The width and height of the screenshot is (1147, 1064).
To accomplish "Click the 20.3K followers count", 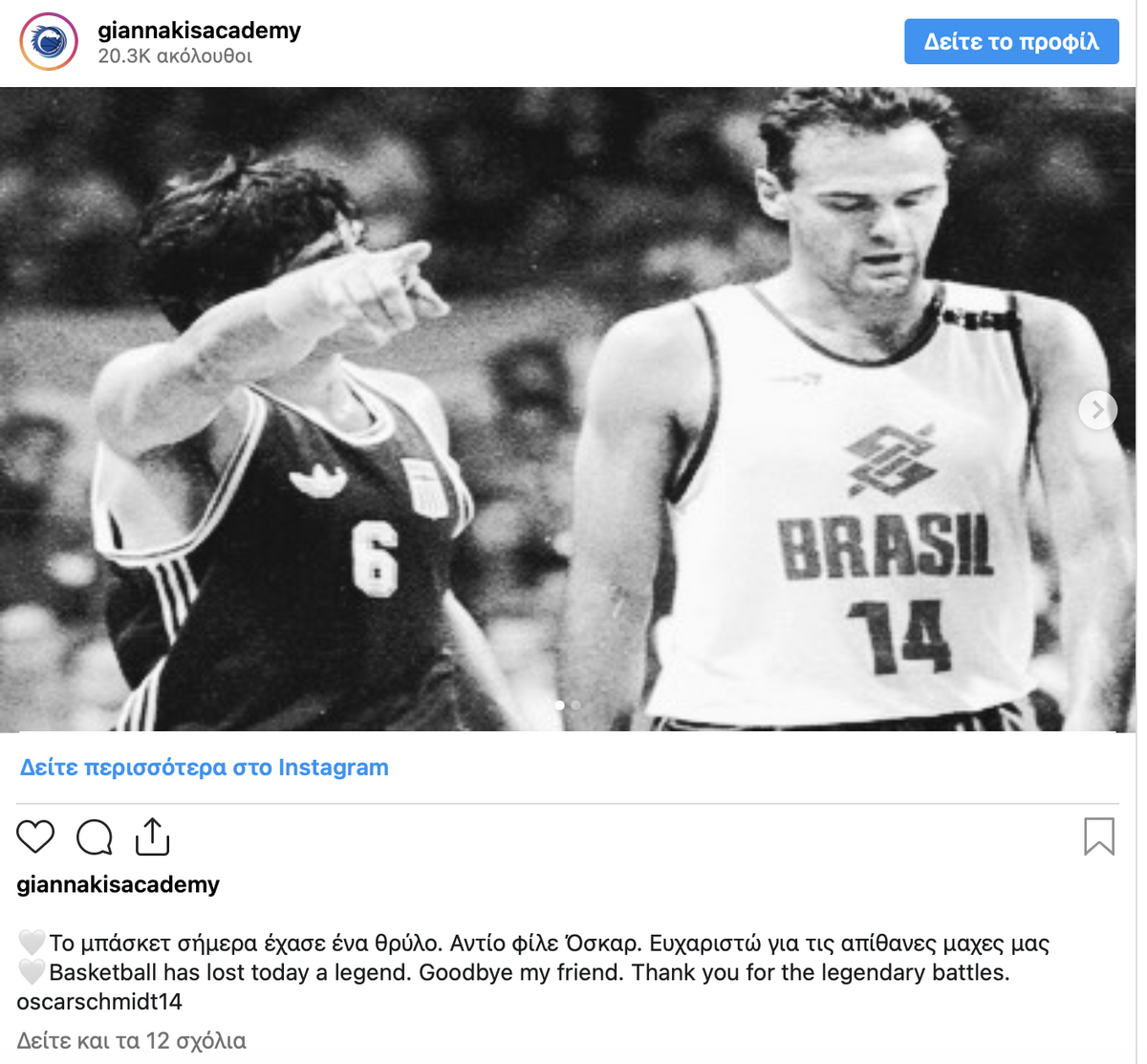I will point(175,56).
